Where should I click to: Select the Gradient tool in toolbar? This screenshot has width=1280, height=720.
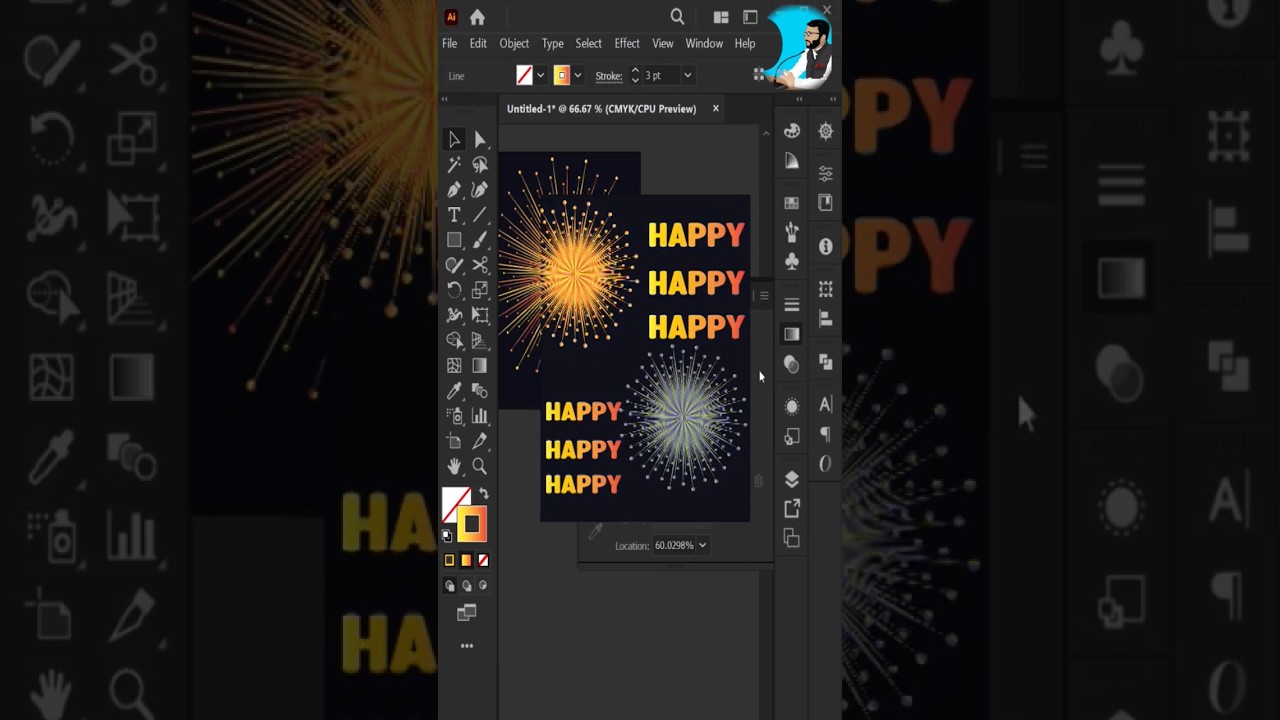[x=480, y=366]
